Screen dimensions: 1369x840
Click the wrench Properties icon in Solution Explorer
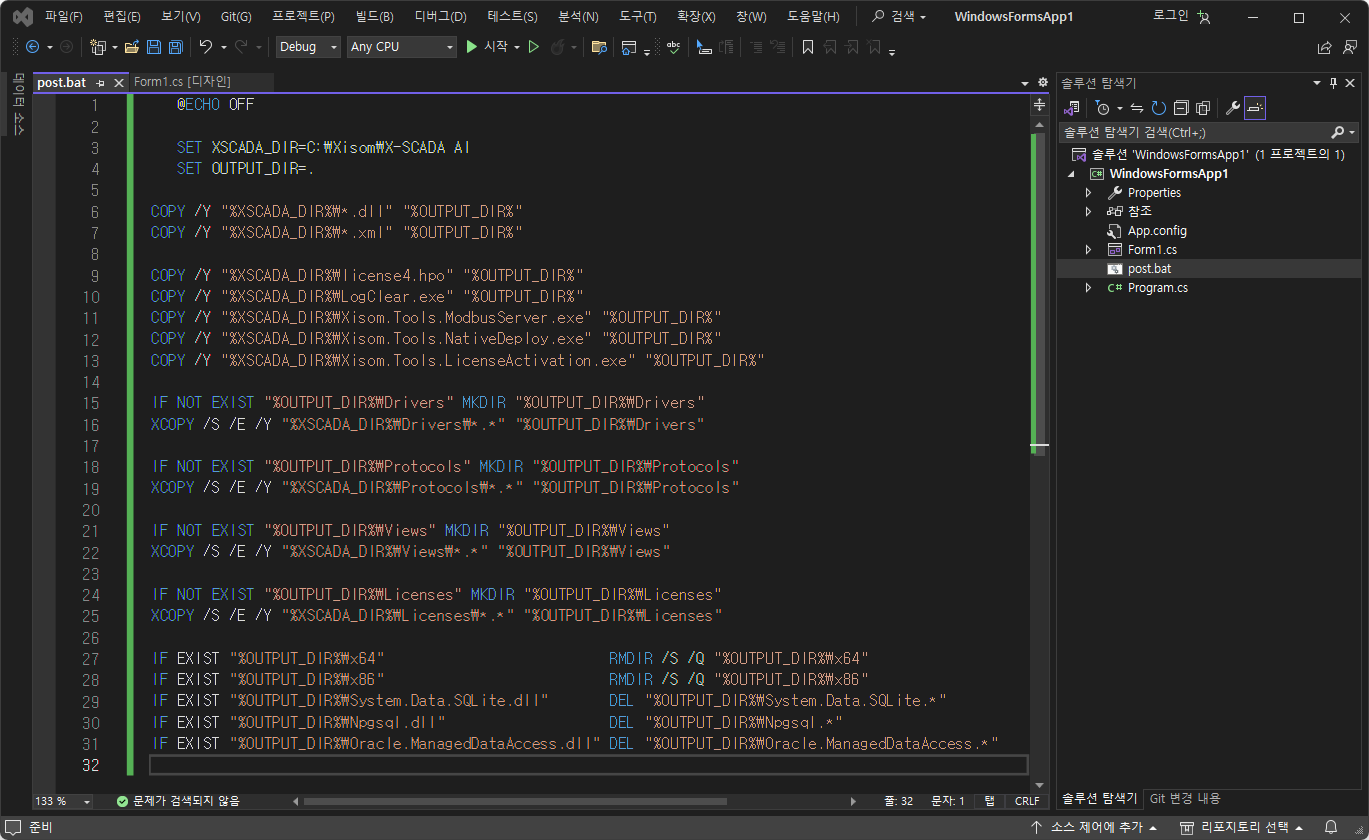pos(1233,107)
